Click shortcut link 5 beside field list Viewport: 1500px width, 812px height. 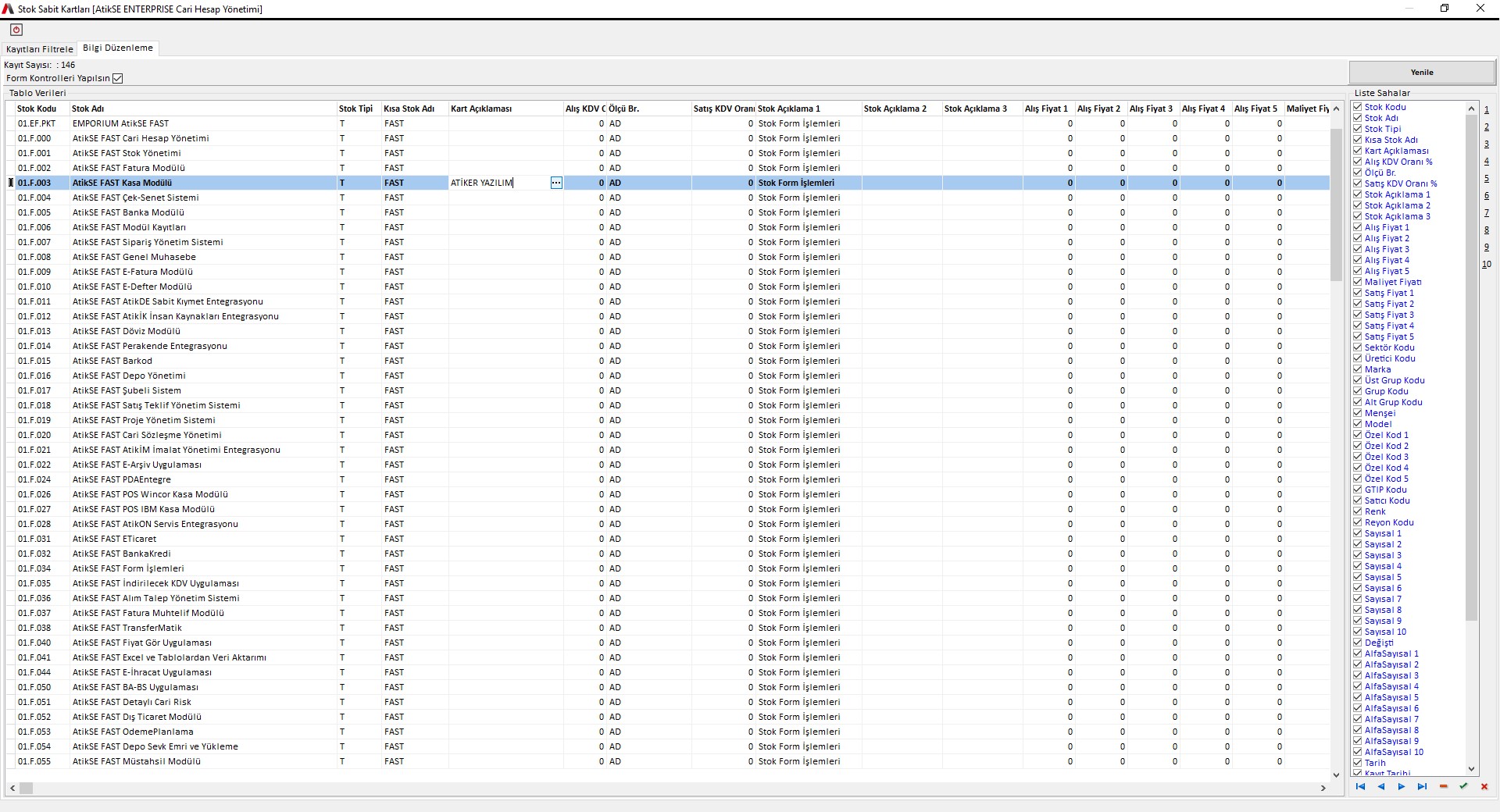pyautogui.click(x=1487, y=179)
